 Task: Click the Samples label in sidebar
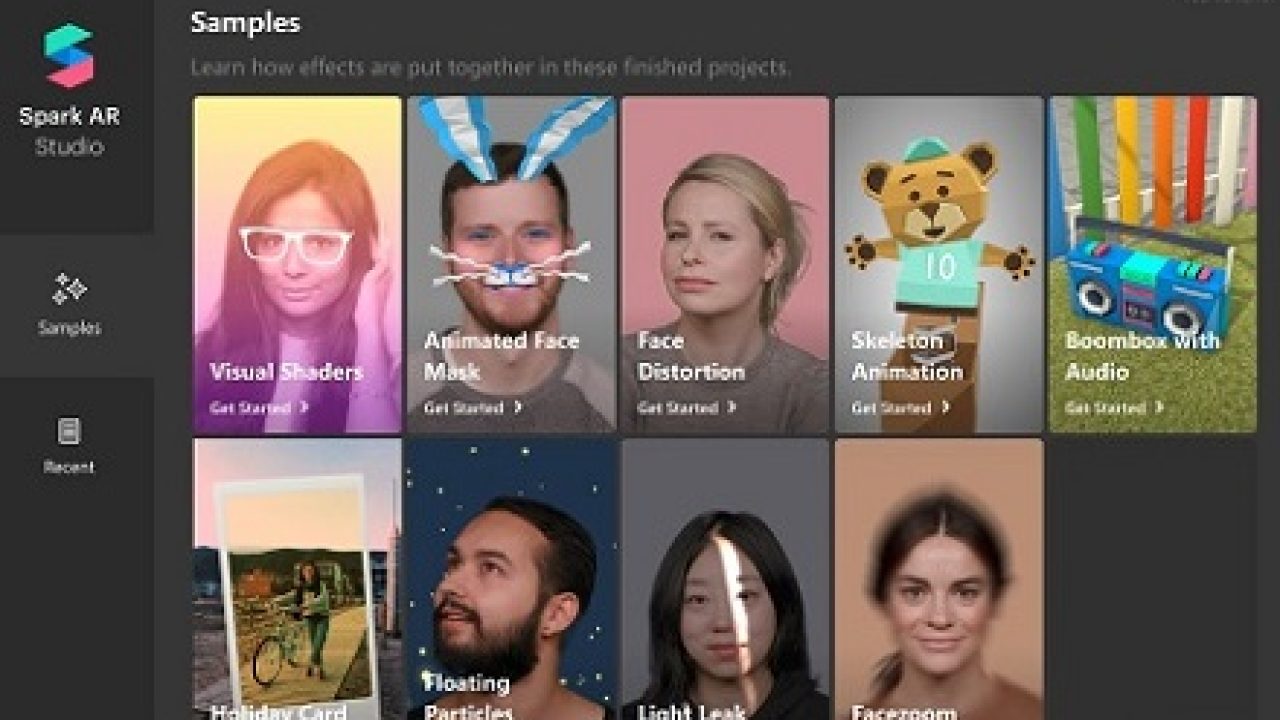[69, 328]
